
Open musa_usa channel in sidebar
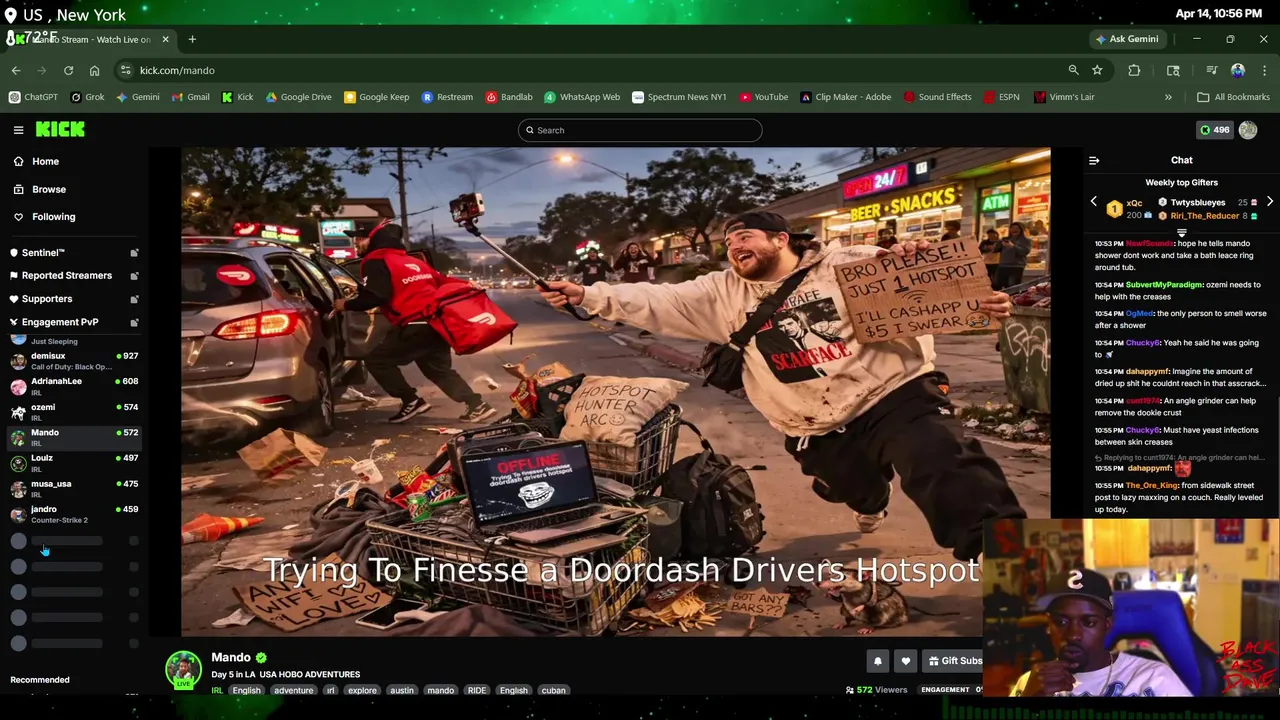point(74,488)
